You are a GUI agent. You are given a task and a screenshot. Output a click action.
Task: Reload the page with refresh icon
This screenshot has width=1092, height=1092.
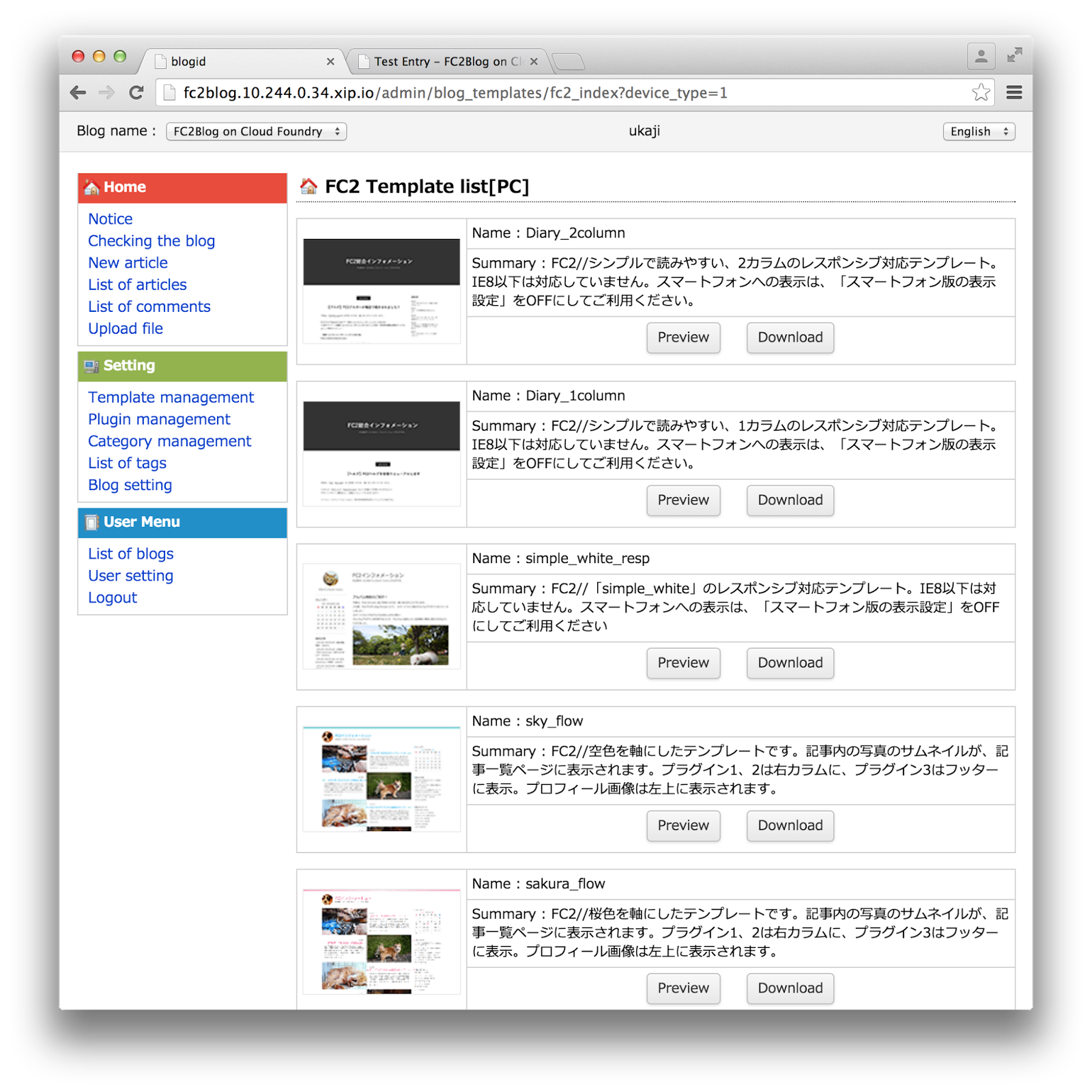(x=136, y=93)
